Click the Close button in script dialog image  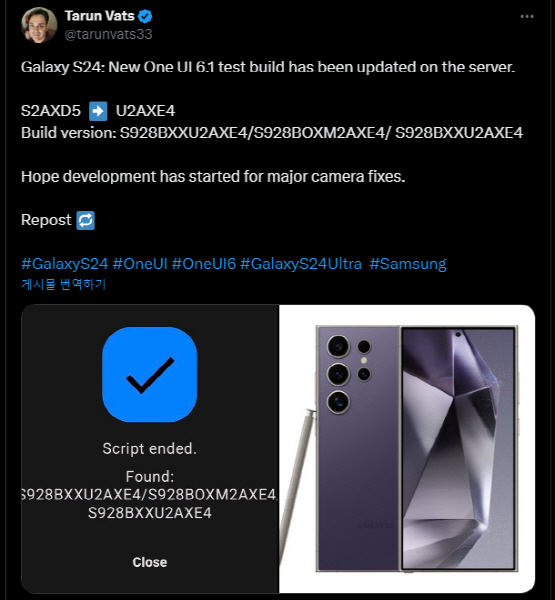[x=150, y=562]
